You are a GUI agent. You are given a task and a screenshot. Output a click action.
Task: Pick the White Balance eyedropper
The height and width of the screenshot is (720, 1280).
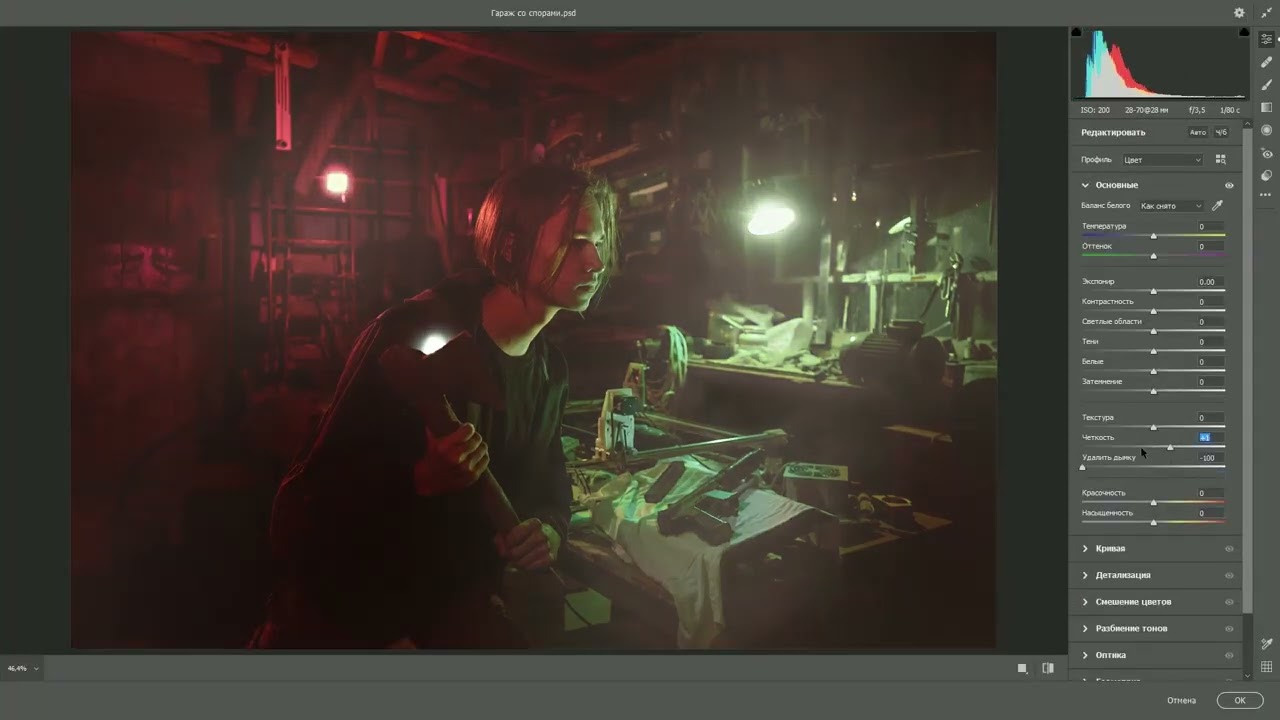[1217, 206]
